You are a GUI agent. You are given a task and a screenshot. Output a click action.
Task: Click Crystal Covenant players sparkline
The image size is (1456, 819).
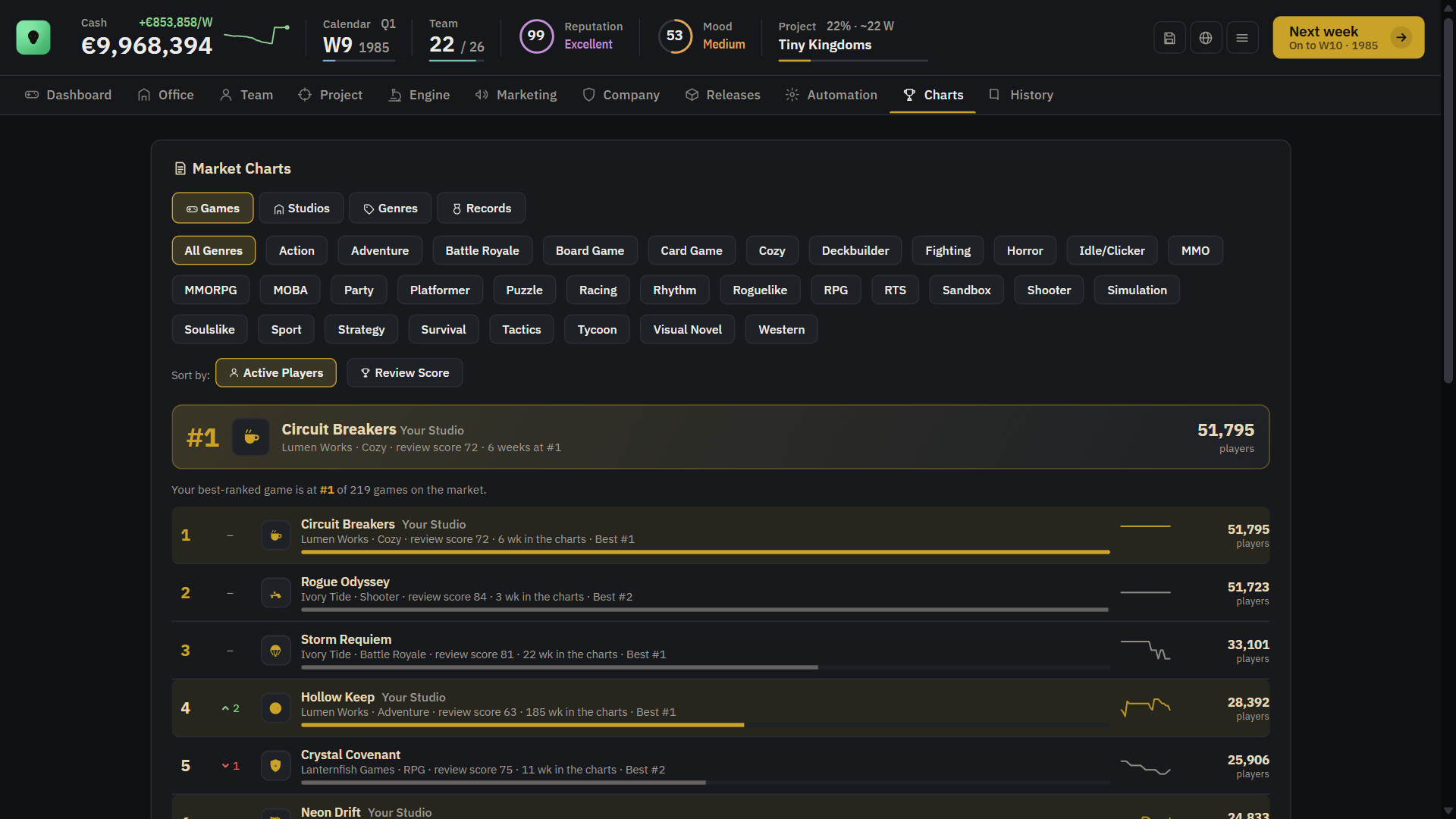(1145, 766)
